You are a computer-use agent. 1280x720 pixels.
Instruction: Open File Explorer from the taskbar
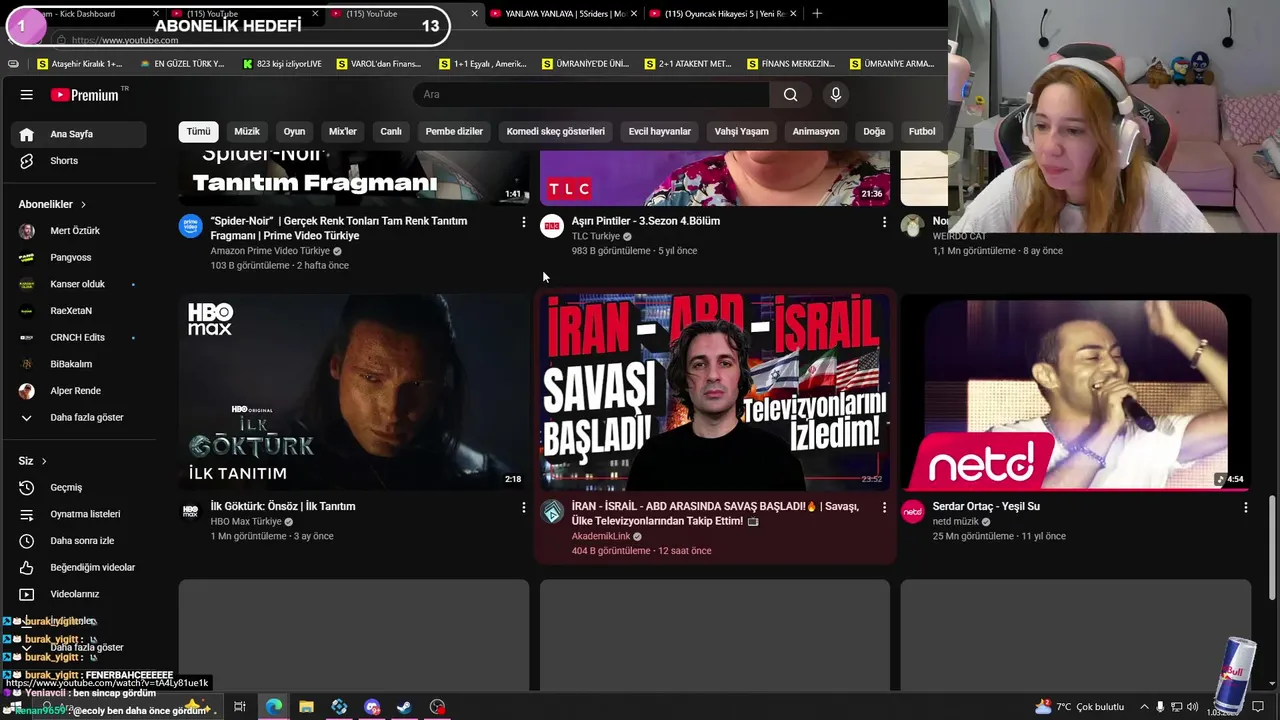tap(306, 707)
